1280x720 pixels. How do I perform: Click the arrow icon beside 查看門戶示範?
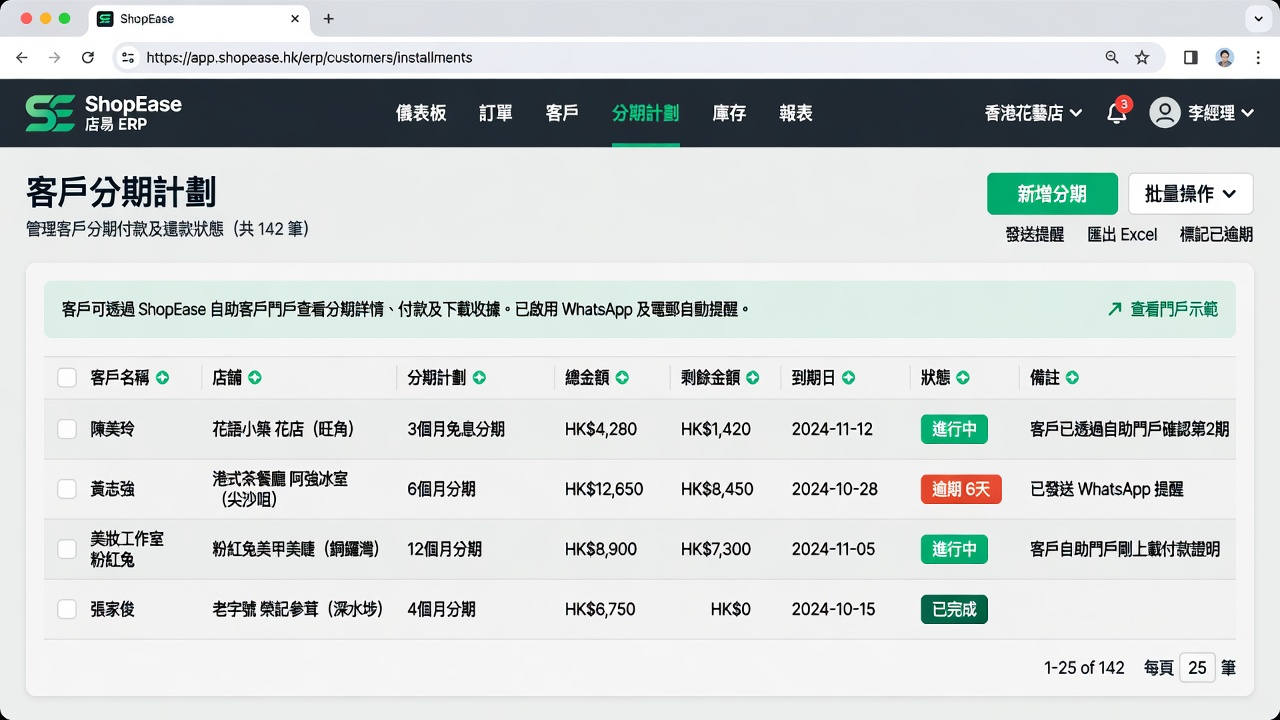1115,310
